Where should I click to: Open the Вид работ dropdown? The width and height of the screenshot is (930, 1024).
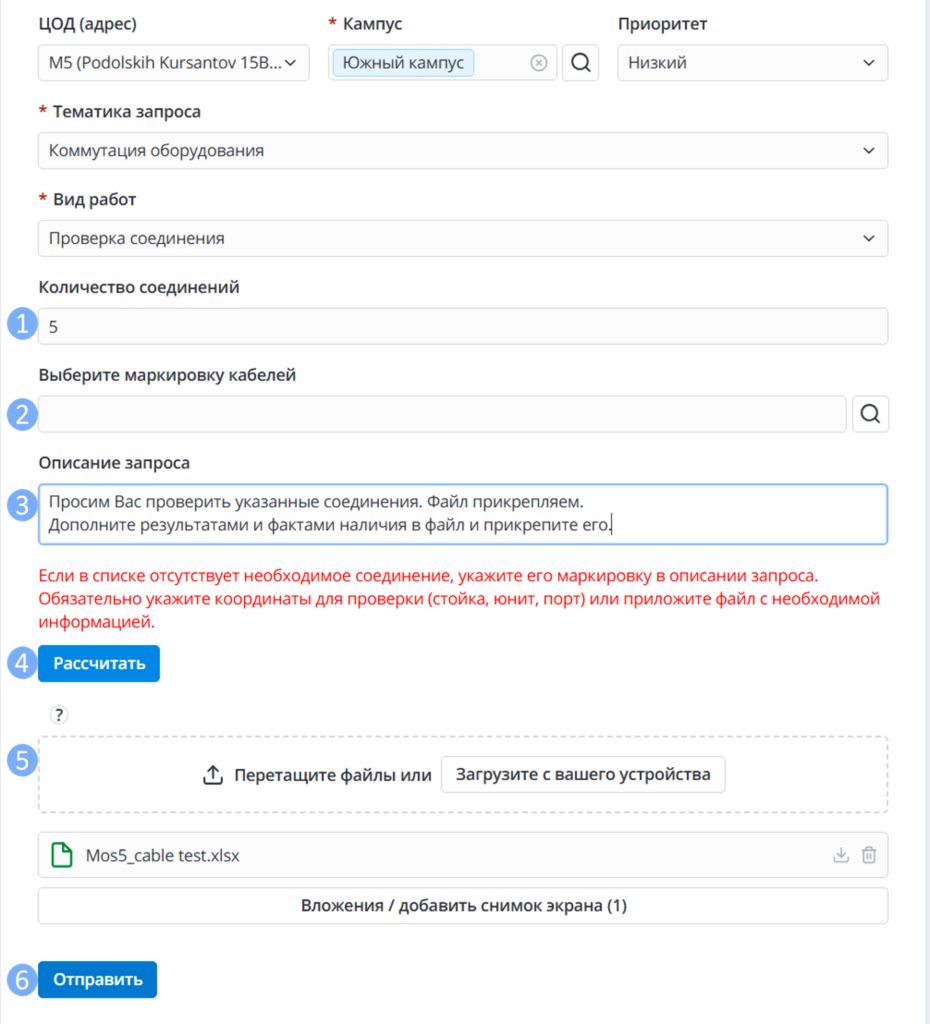pos(463,238)
